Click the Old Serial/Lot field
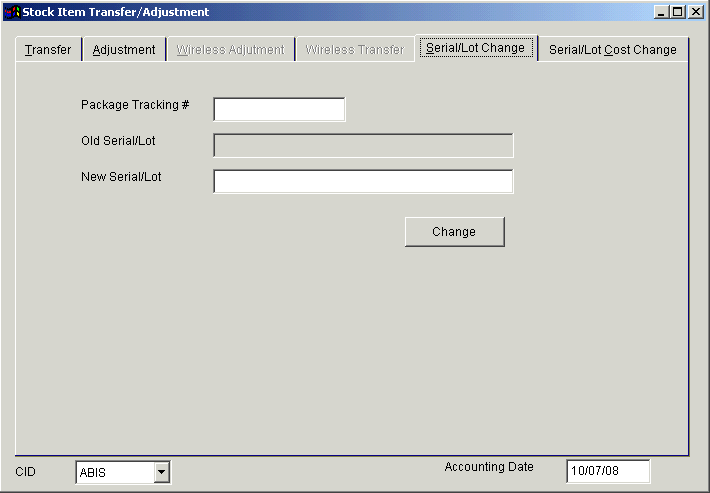 (363, 145)
